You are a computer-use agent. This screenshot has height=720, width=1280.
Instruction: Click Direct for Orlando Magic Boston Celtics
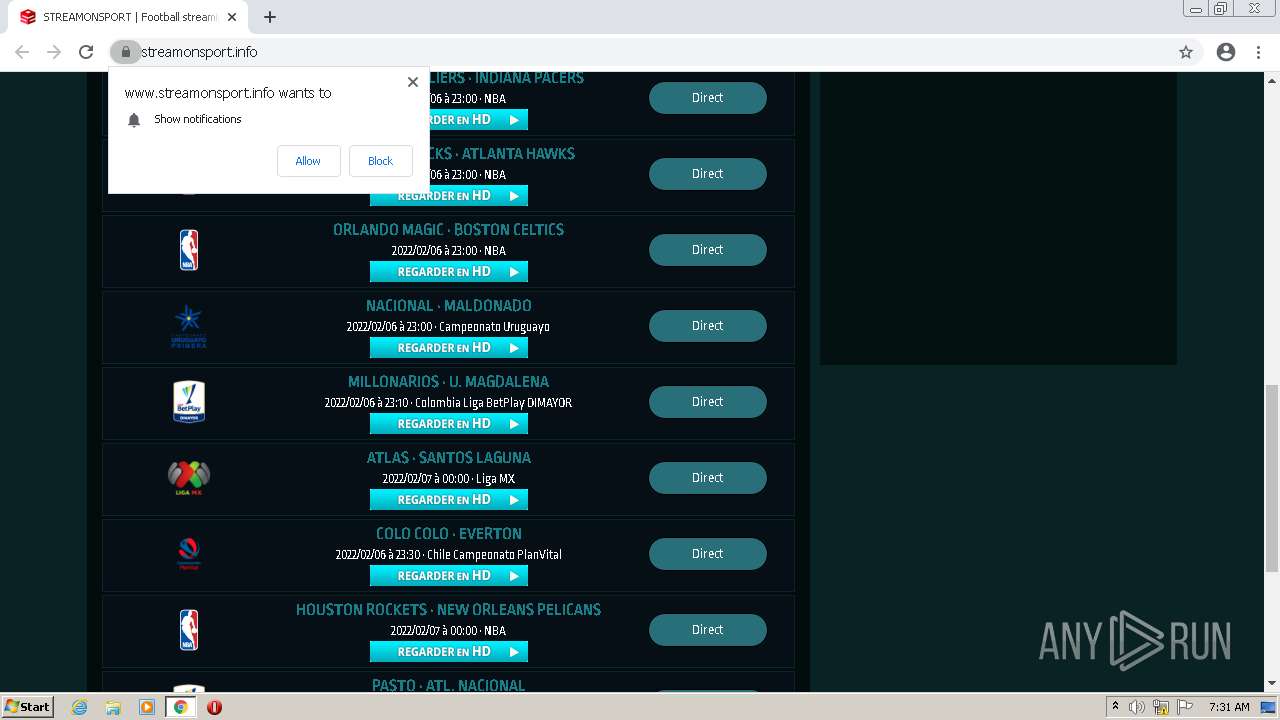coord(707,250)
